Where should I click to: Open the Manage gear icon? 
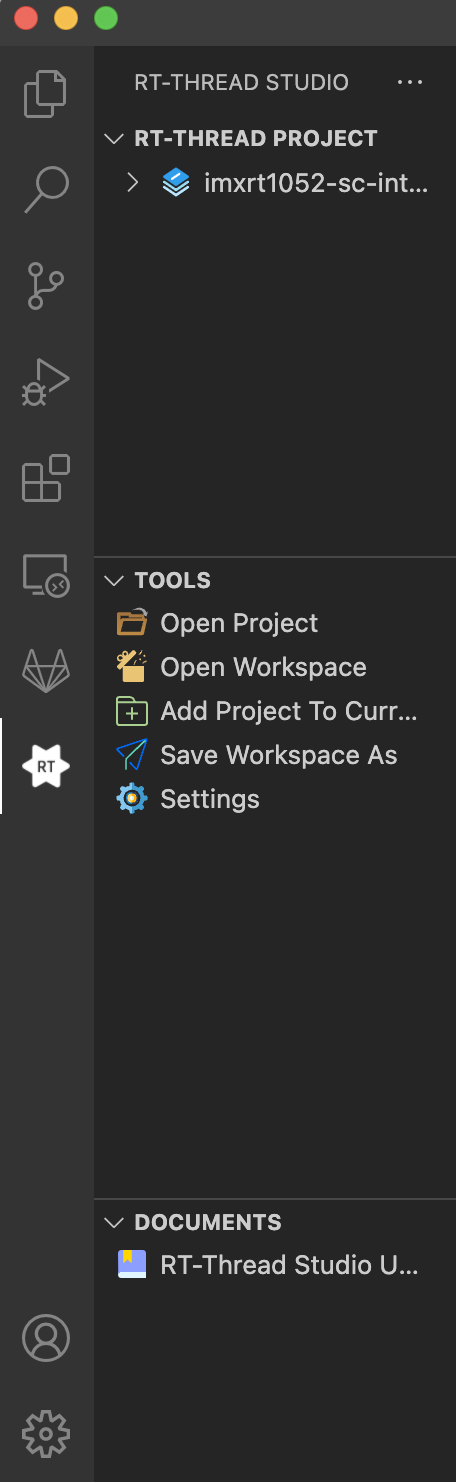point(46,1434)
